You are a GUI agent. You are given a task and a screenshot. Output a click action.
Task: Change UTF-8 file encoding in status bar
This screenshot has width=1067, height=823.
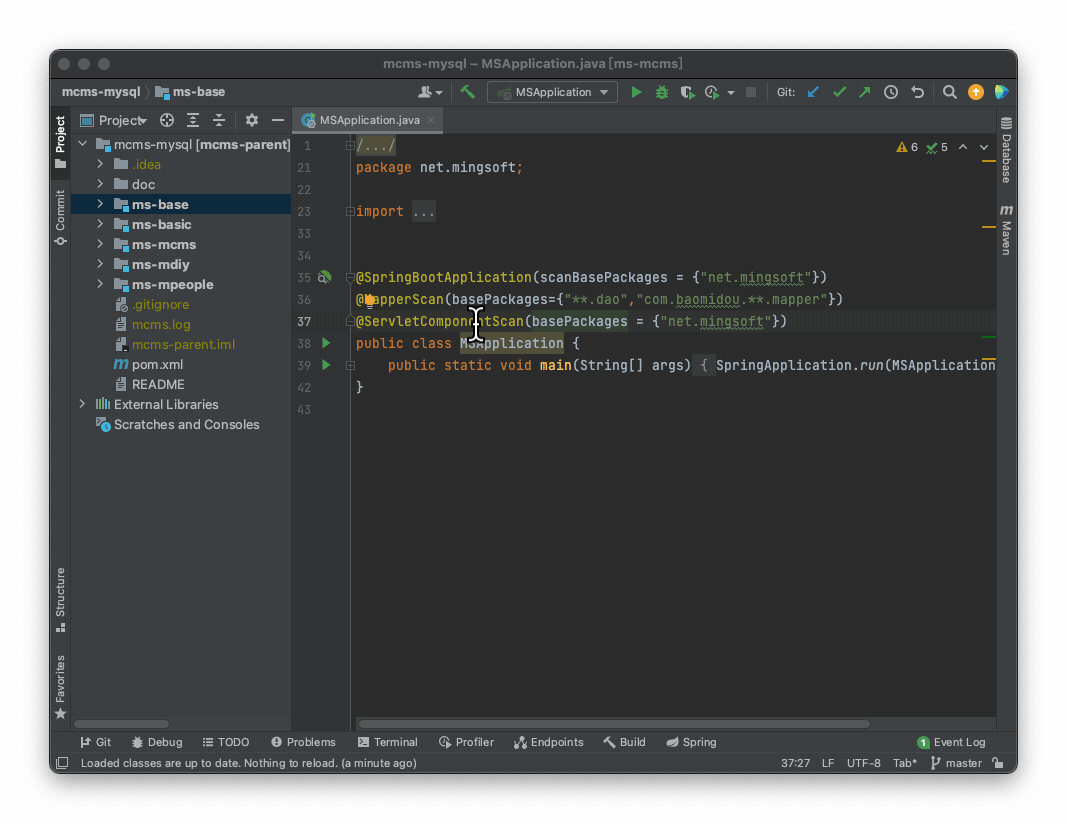[x=864, y=763]
